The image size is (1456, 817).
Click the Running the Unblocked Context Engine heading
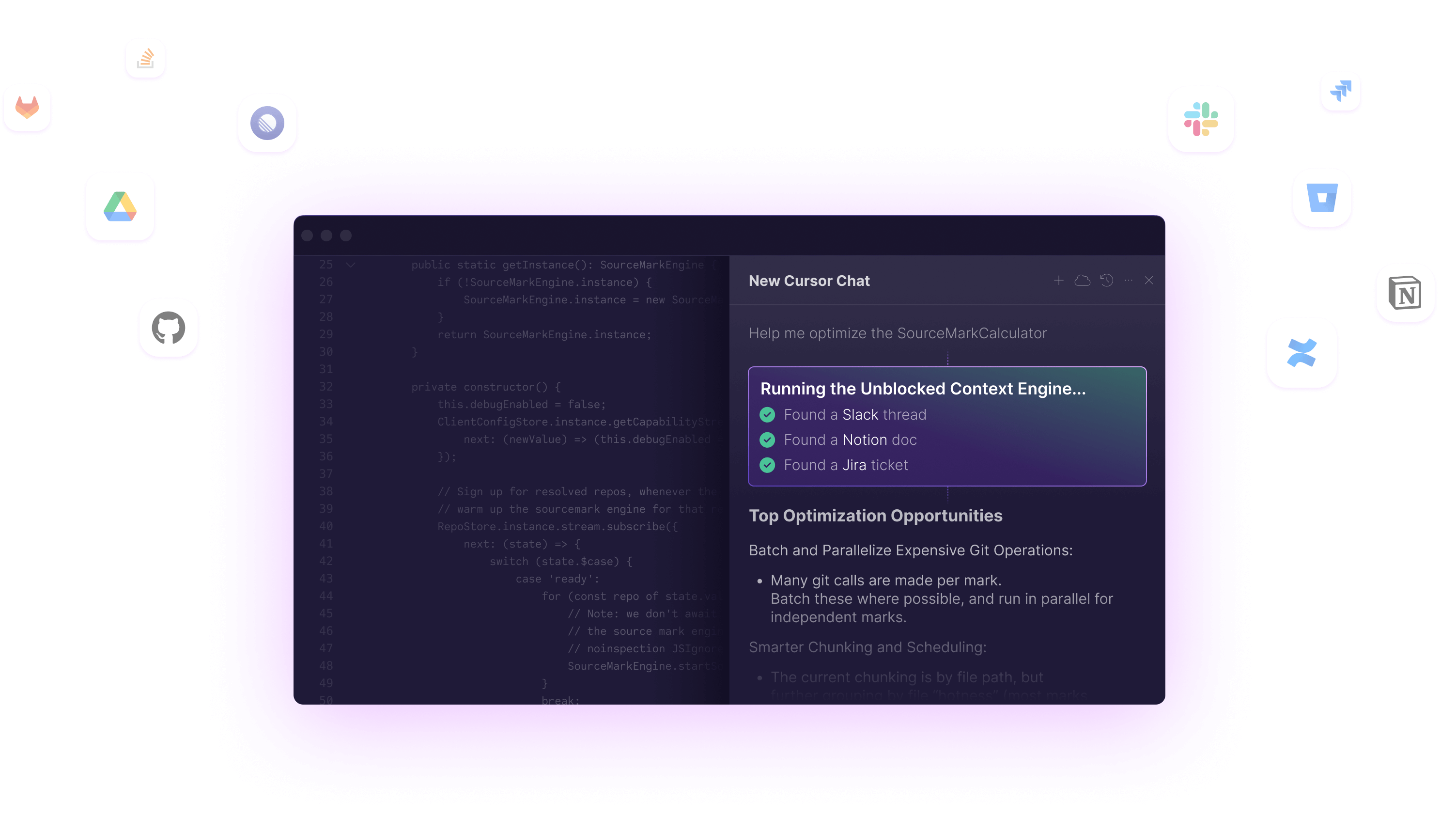coord(922,389)
